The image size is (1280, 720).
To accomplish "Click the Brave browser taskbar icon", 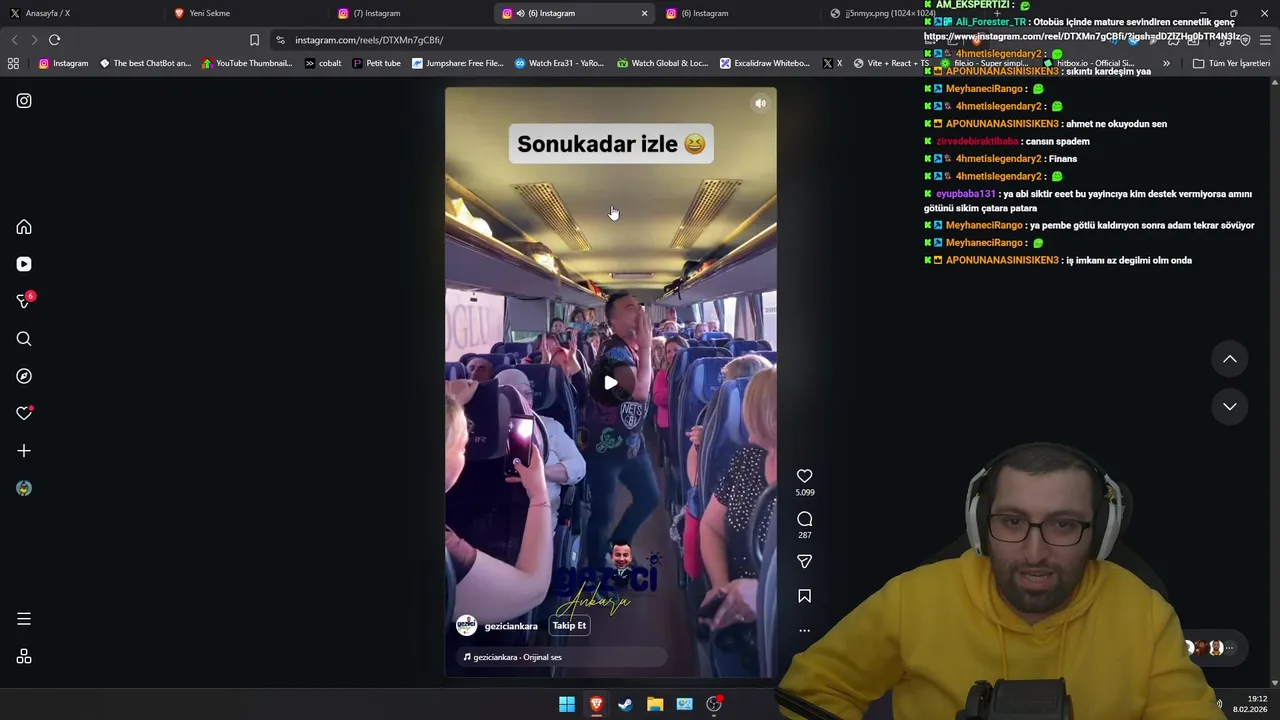I will pos(596,704).
